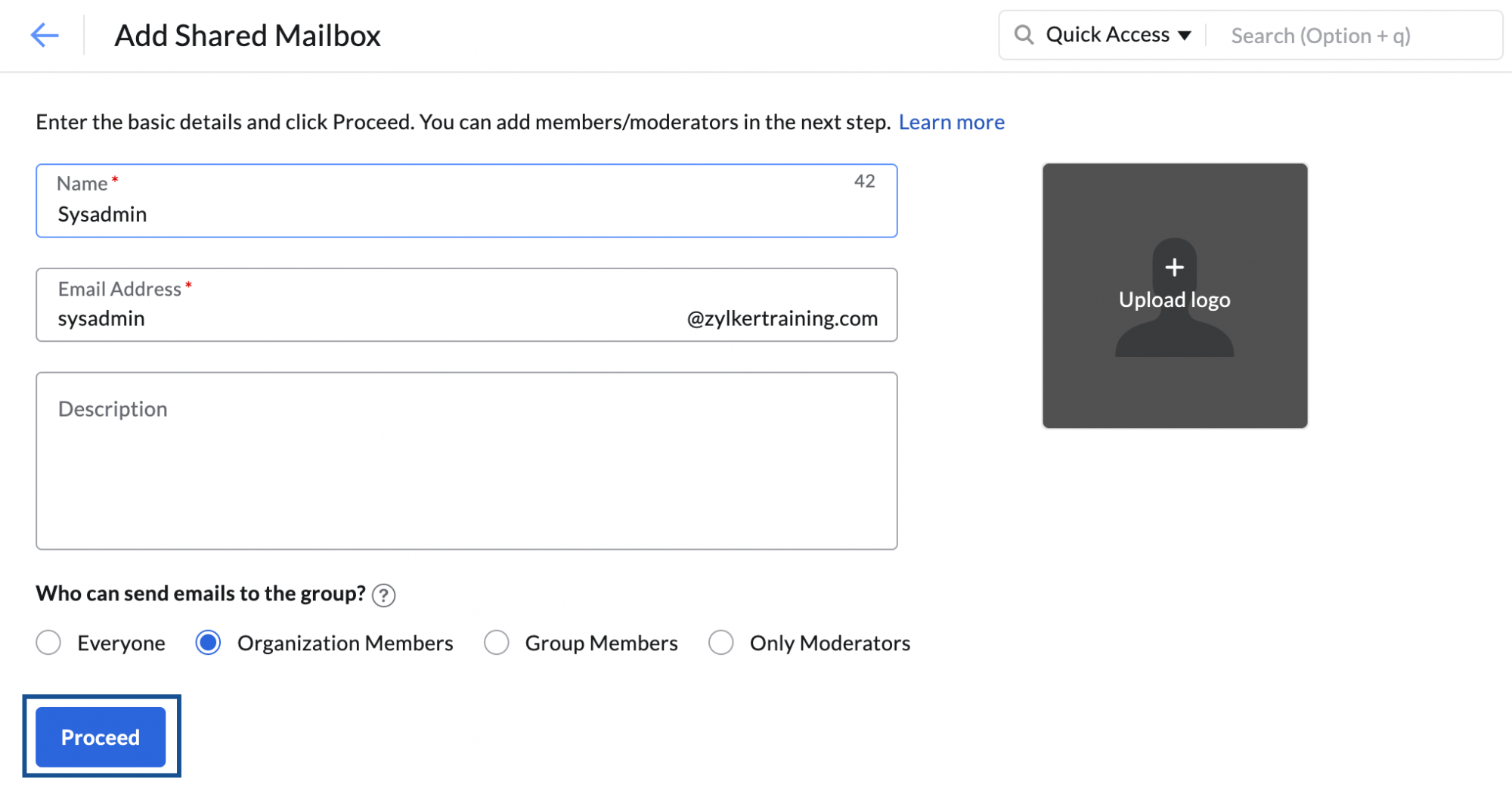Click into the Name field containing Sysadmin
The width and height of the screenshot is (1512, 794).
pos(454,214)
